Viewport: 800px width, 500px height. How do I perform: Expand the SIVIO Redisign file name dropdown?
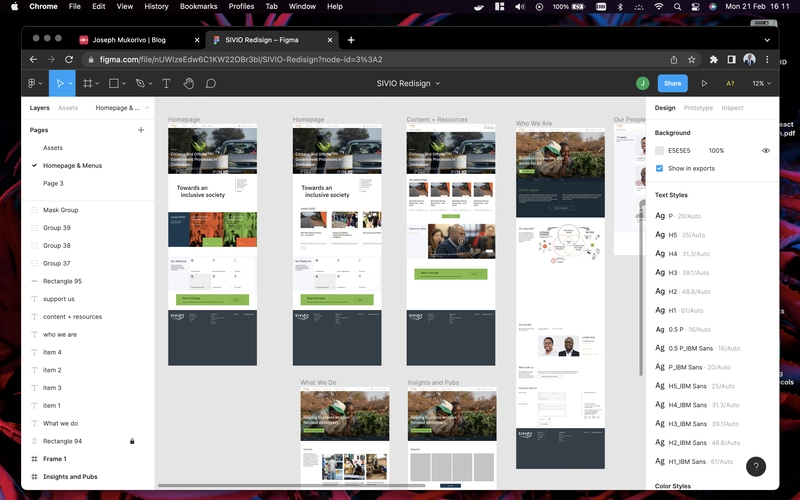[x=437, y=84]
